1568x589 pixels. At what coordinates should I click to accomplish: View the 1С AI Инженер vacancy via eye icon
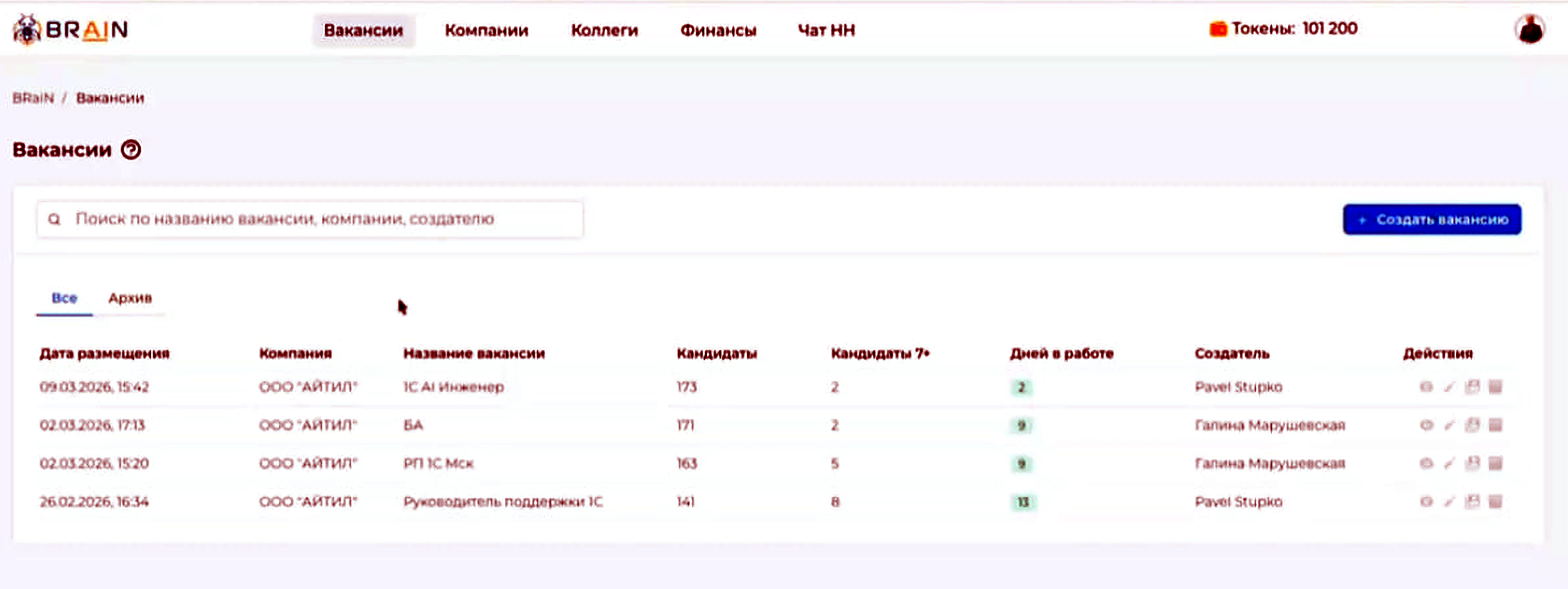point(1425,387)
